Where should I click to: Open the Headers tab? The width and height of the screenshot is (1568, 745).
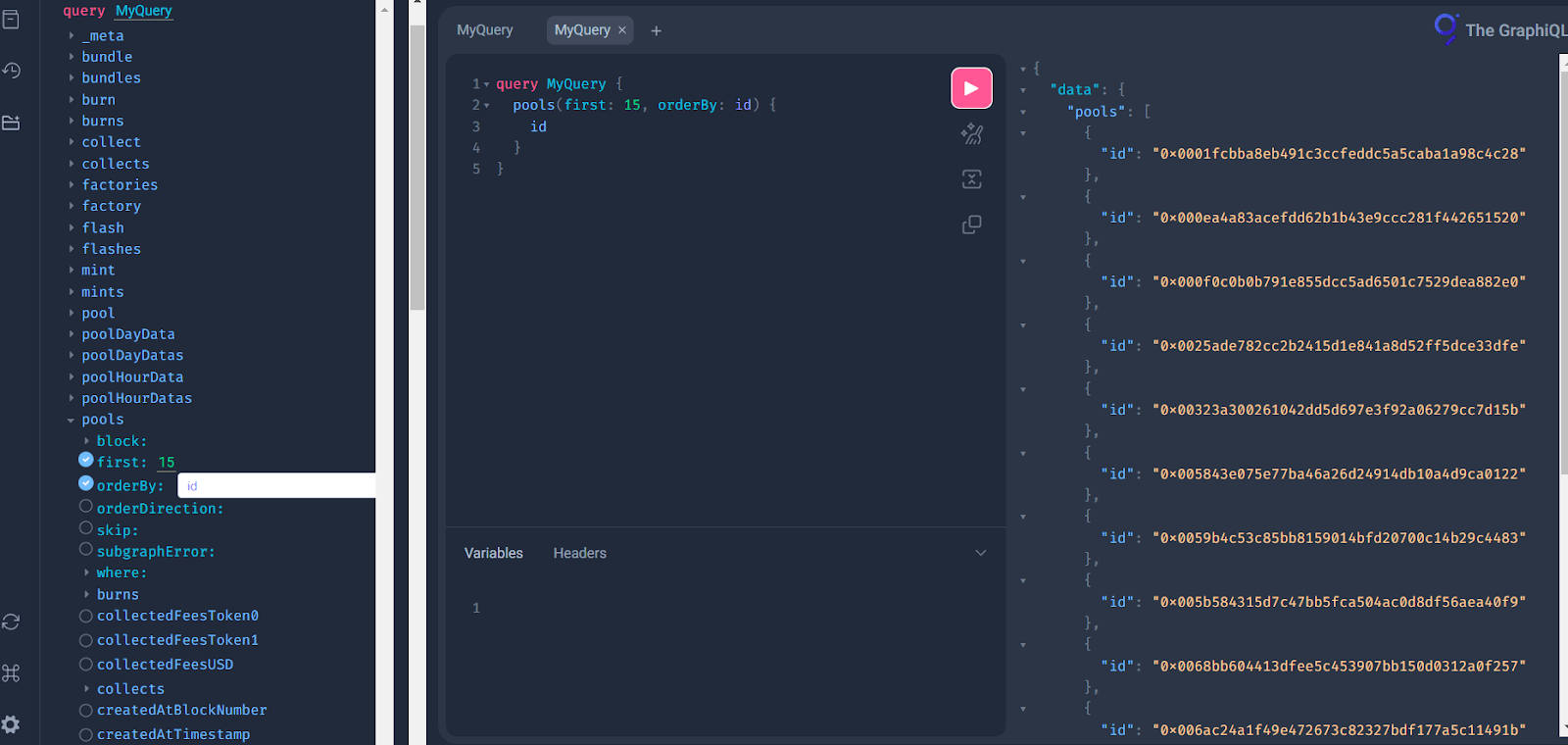click(x=580, y=553)
